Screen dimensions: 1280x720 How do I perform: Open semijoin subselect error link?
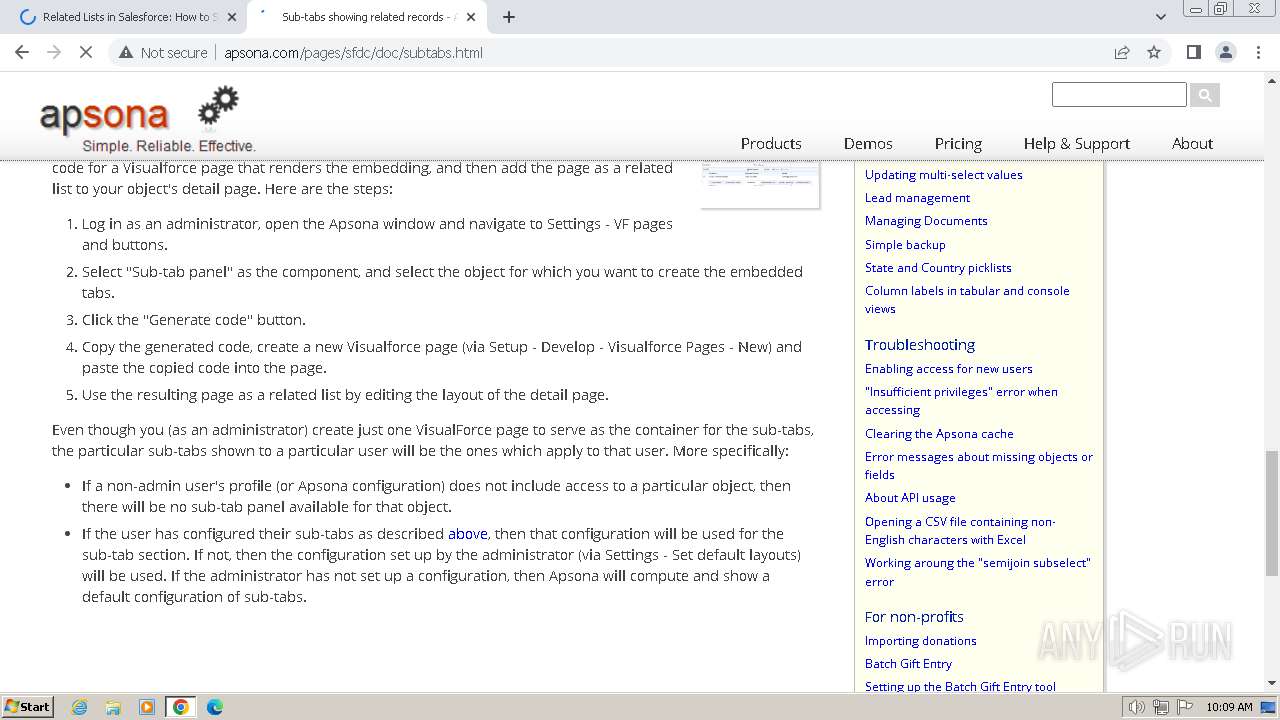pos(978,572)
